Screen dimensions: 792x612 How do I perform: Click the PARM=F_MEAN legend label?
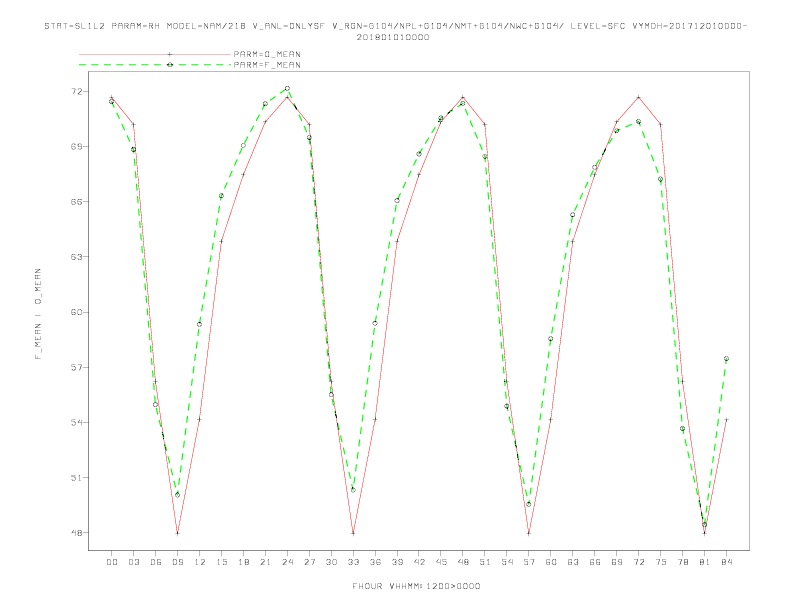[x=267, y=65]
